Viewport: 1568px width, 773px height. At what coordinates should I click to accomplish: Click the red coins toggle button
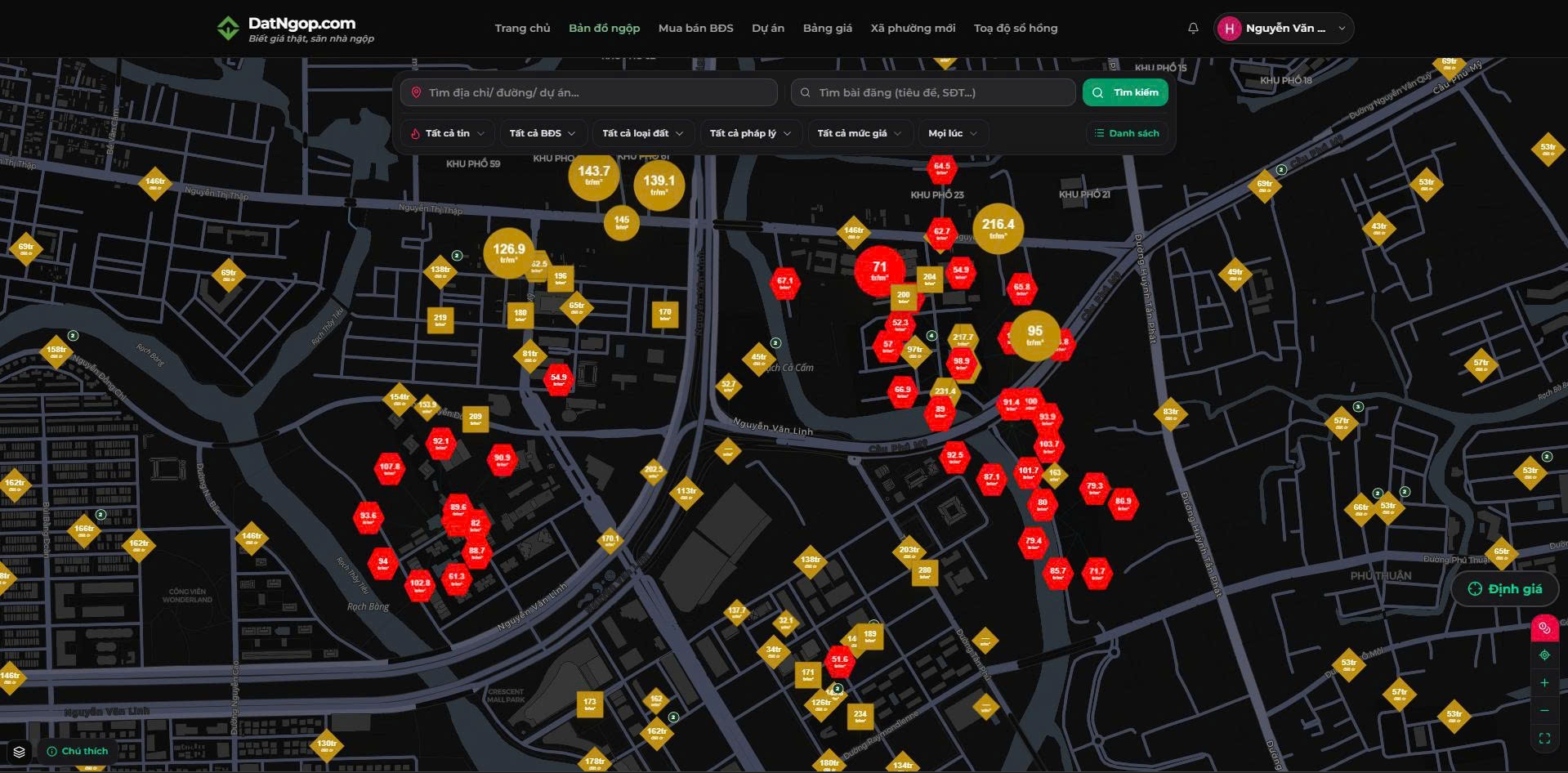(x=1544, y=628)
